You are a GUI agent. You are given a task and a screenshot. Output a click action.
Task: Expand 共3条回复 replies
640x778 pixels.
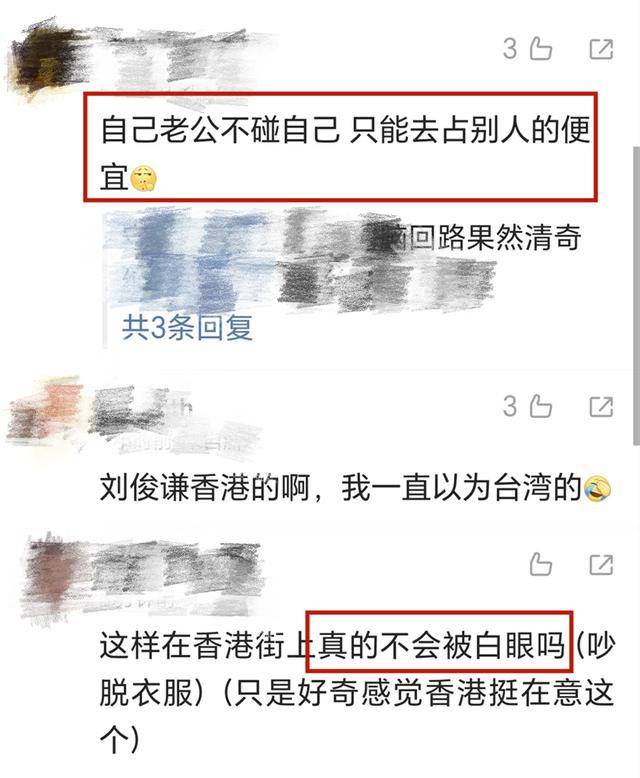188,327
